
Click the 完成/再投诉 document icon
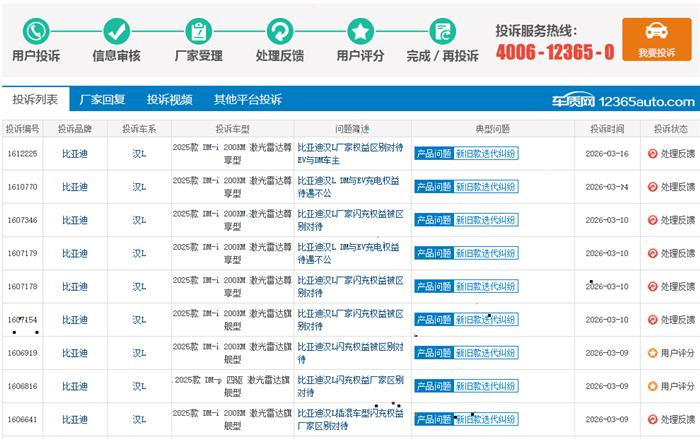point(442,30)
